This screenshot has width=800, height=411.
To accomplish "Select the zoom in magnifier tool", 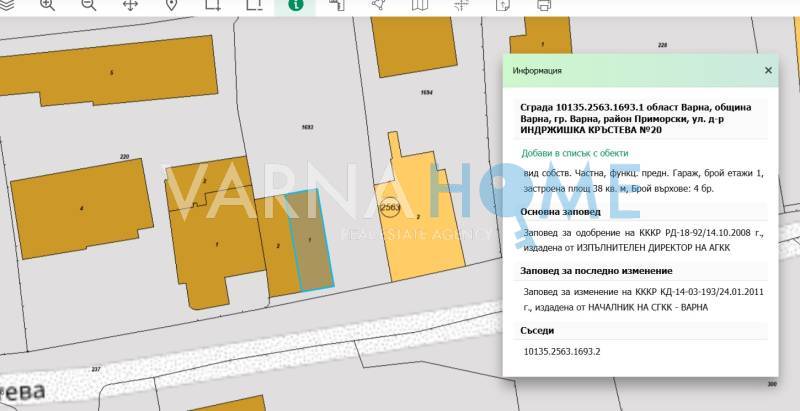I will pyautogui.click(x=47, y=5).
